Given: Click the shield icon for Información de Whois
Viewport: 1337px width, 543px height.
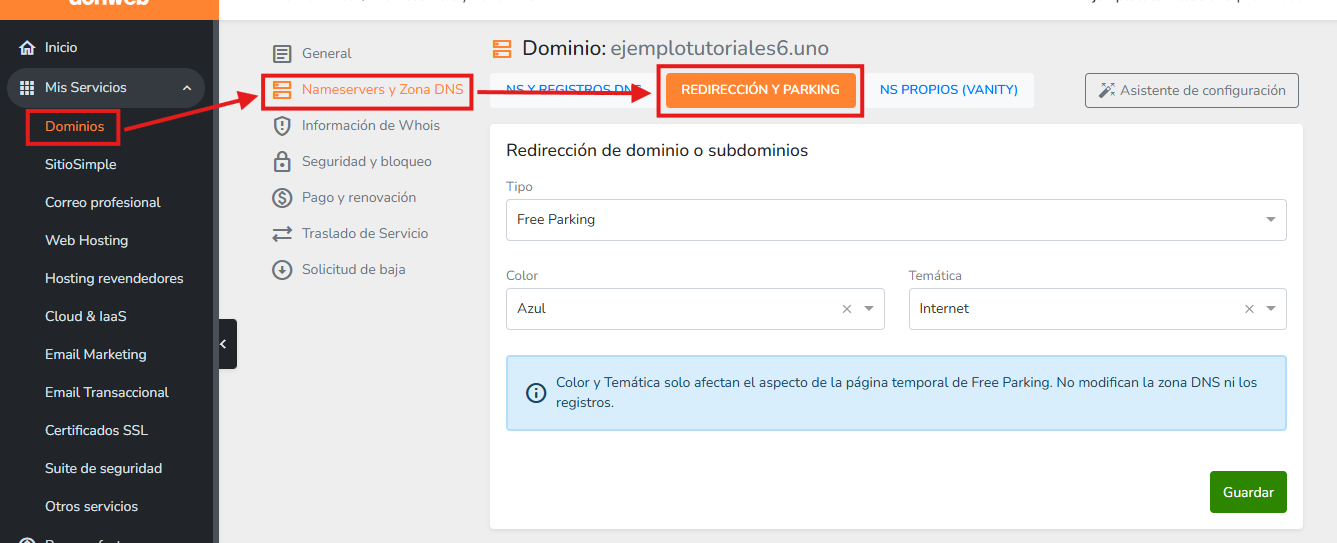Looking at the screenshot, I should pos(283,126).
